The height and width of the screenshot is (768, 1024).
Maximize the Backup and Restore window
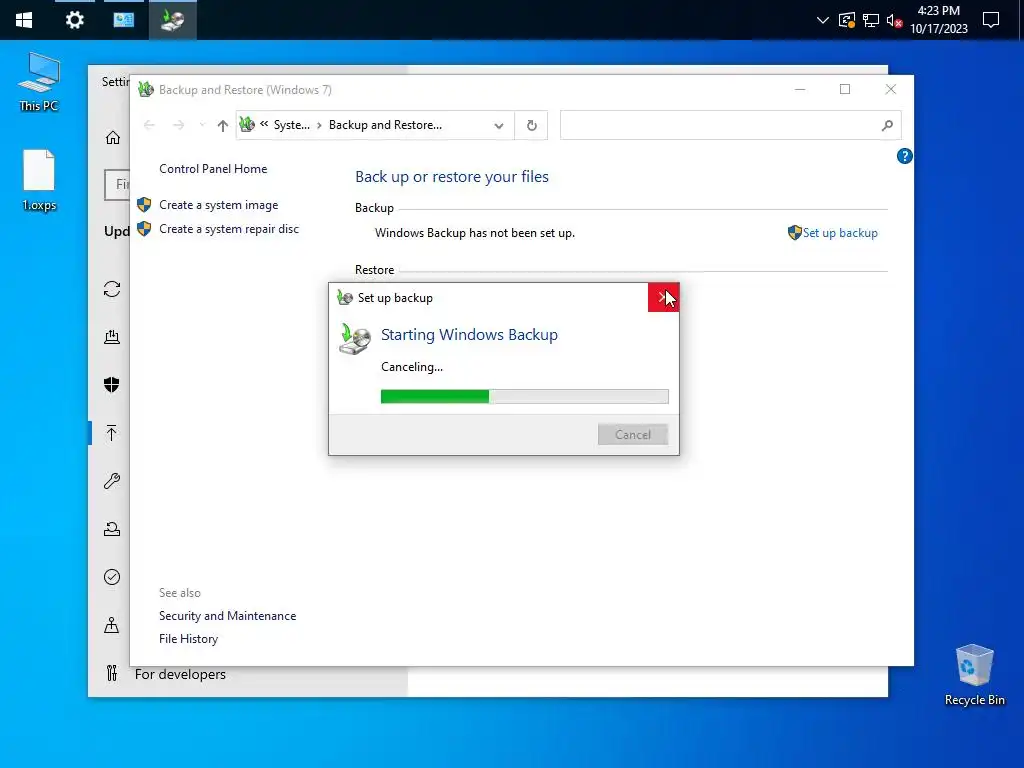(845, 89)
